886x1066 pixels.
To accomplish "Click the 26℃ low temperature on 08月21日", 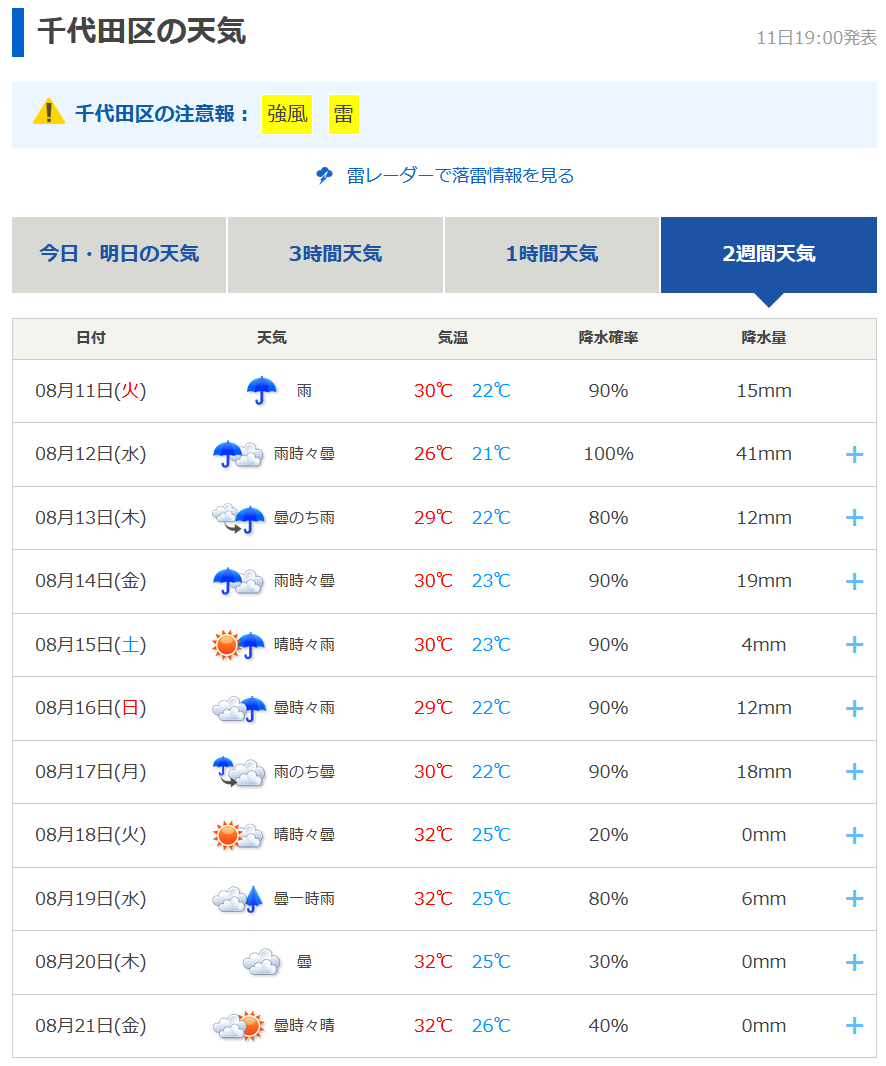I will pyautogui.click(x=491, y=1026).
